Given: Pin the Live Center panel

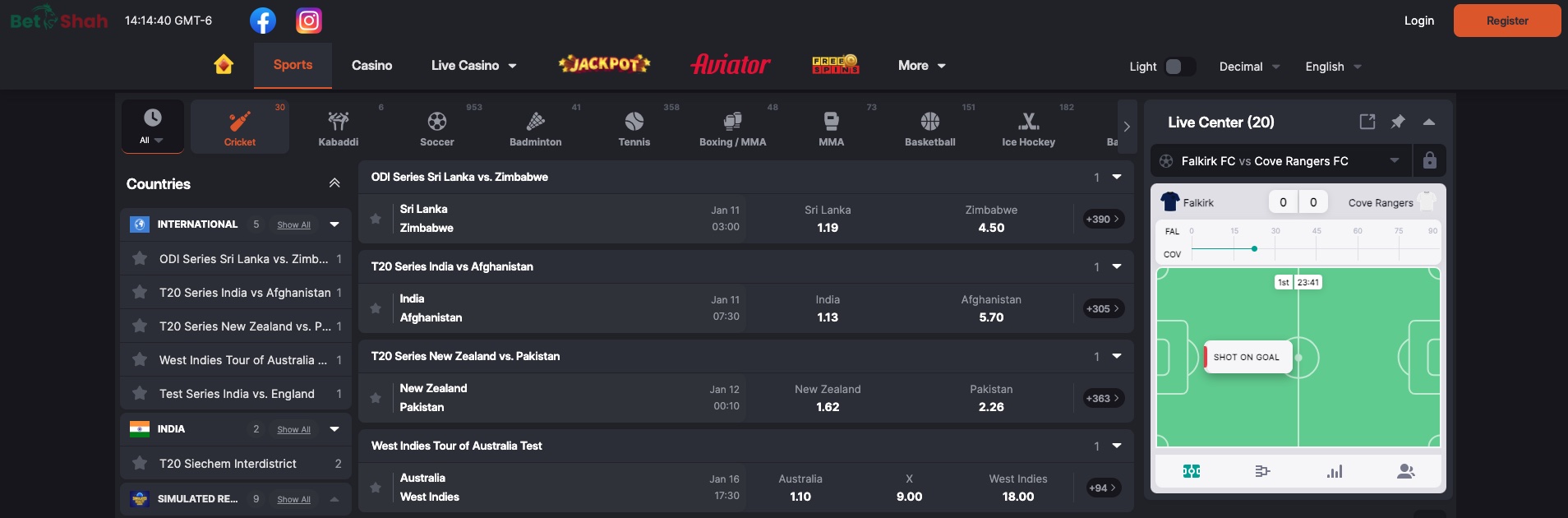Looking at the screenshot, I should pyautogui.click(x=1398, y=122).
